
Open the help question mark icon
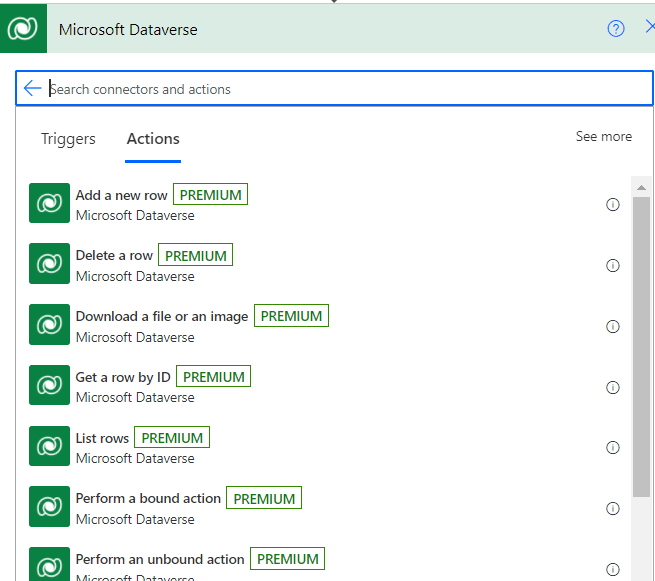click(x=616, y=29)
